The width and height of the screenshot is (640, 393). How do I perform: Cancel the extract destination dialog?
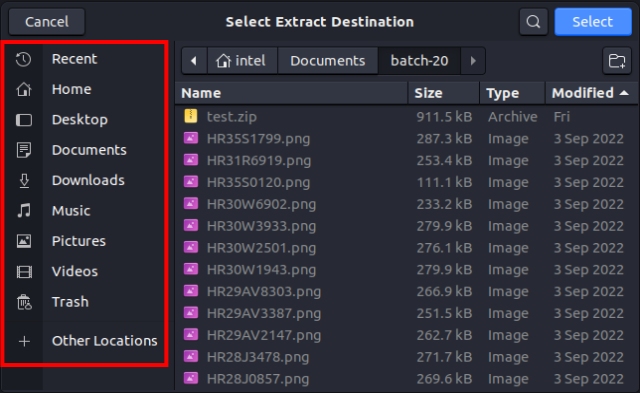47,22
